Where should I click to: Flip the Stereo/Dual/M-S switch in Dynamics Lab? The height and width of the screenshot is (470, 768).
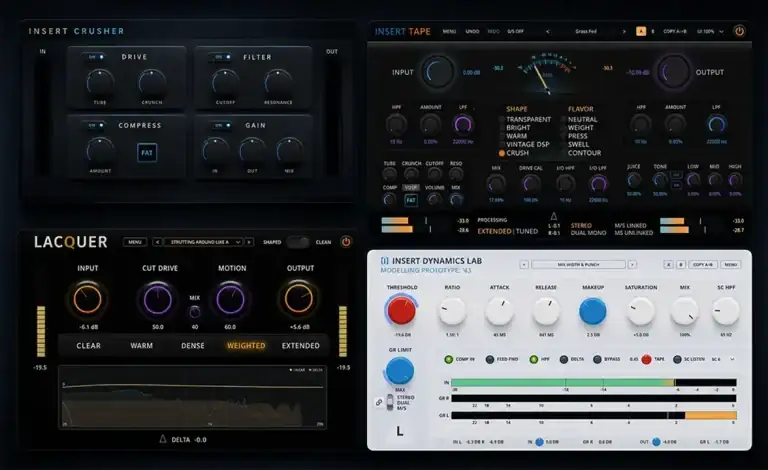pyautogui.click(x=390, y=402)
